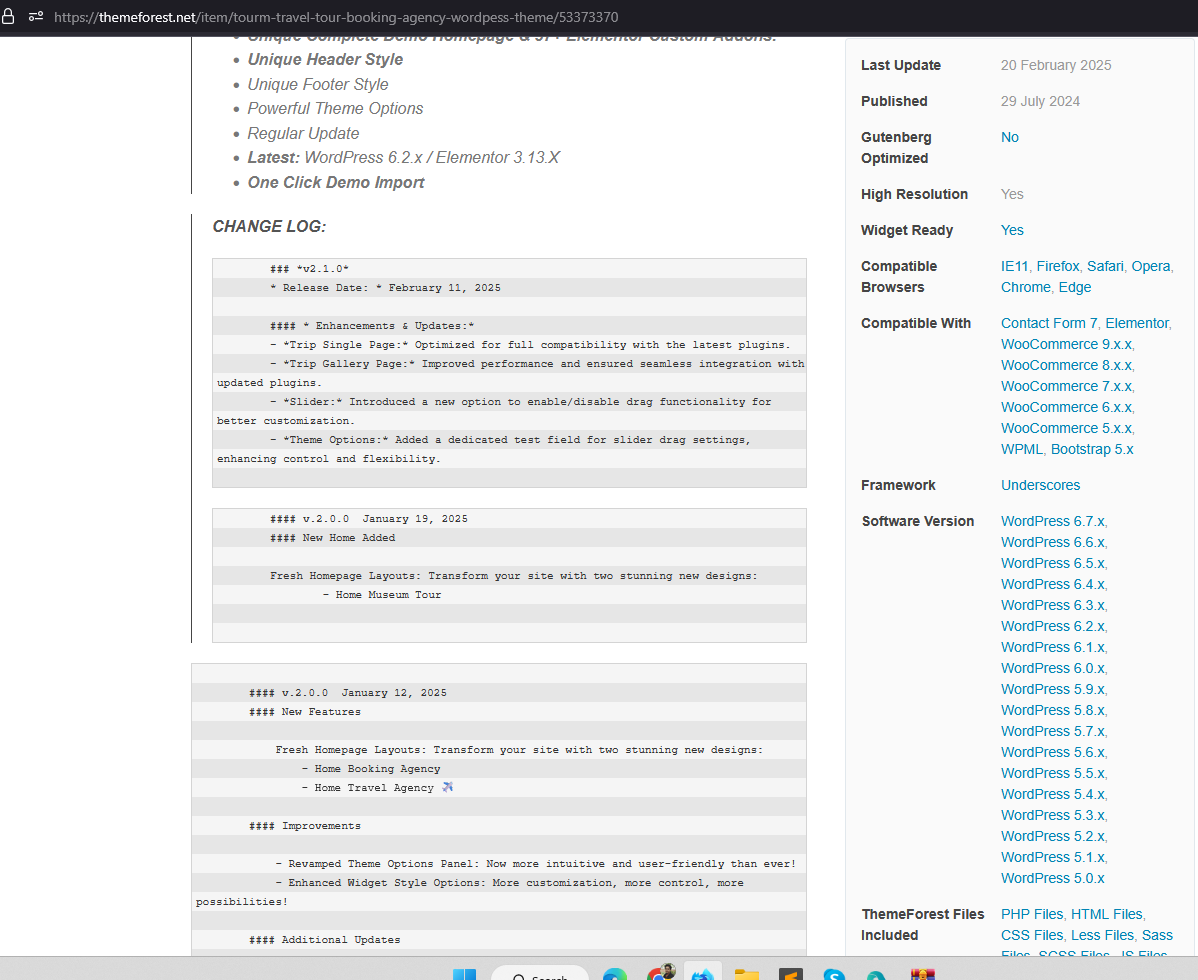Image resolution: width=1198 pixels, height=980 pixels.
Task: Click the Elementor compatibility link
Action: [x=1137, y=323]
